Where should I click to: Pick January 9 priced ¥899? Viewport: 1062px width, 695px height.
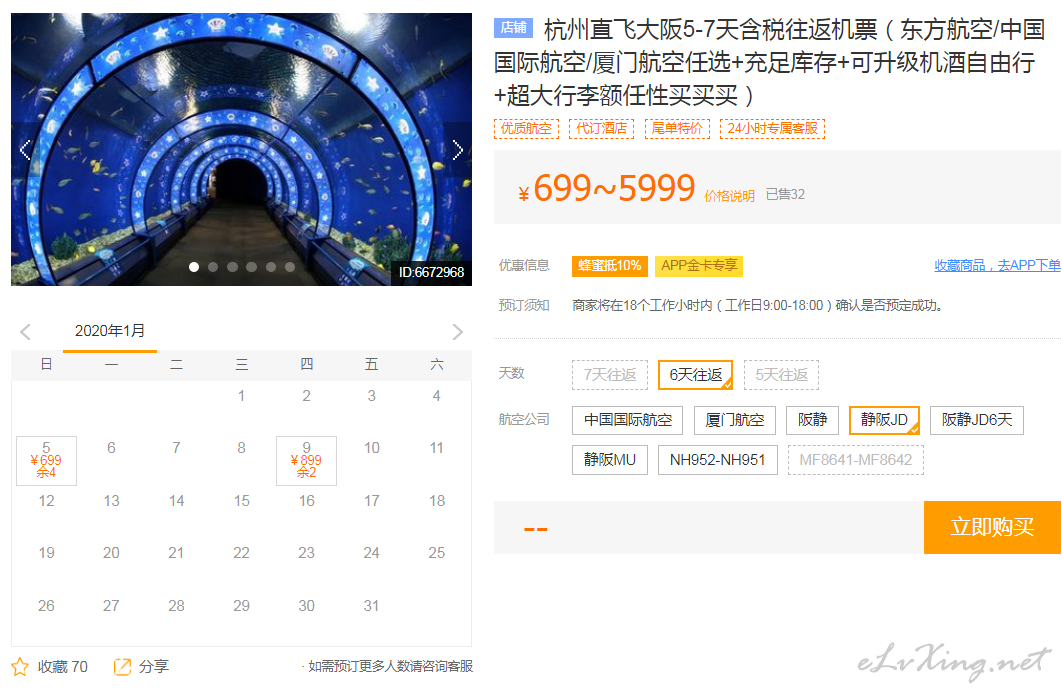tap(306, 461)
